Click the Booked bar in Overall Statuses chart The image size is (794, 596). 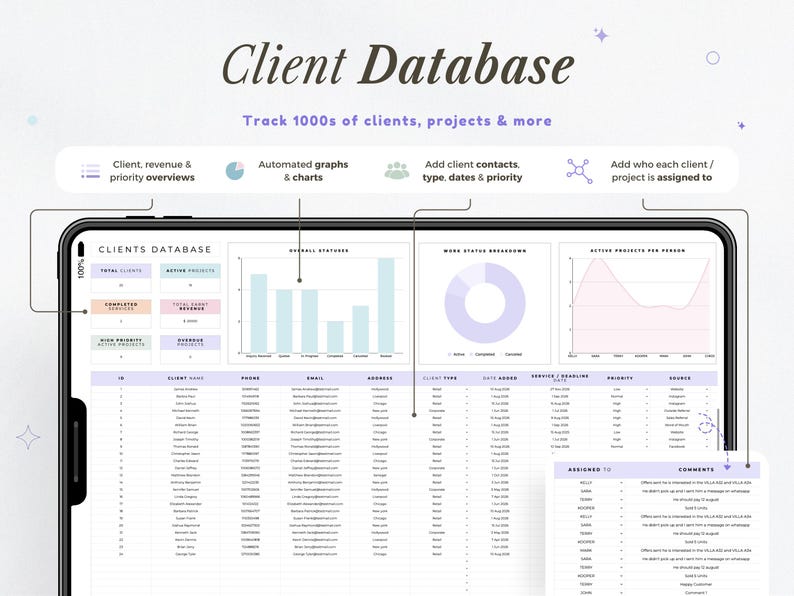pos(386,305)
